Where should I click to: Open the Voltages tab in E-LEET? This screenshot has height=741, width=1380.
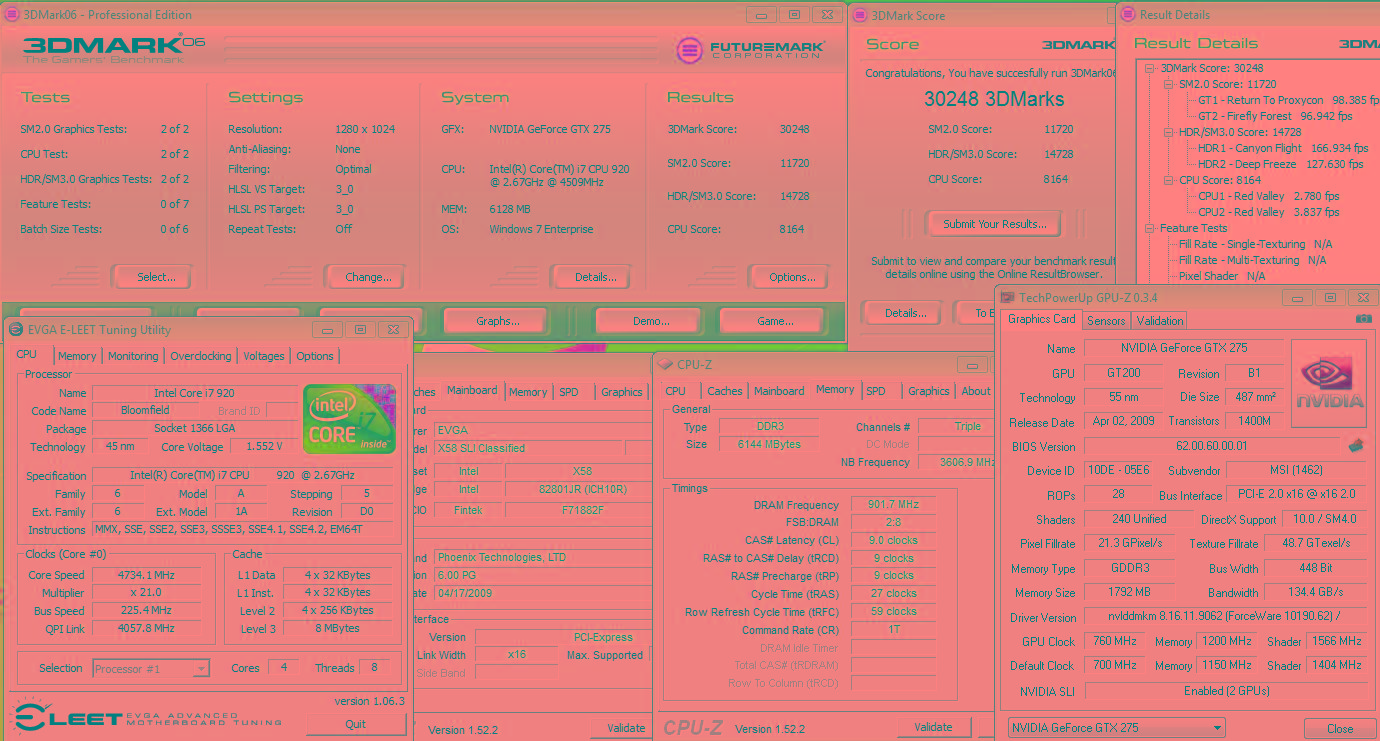(264, 356)
